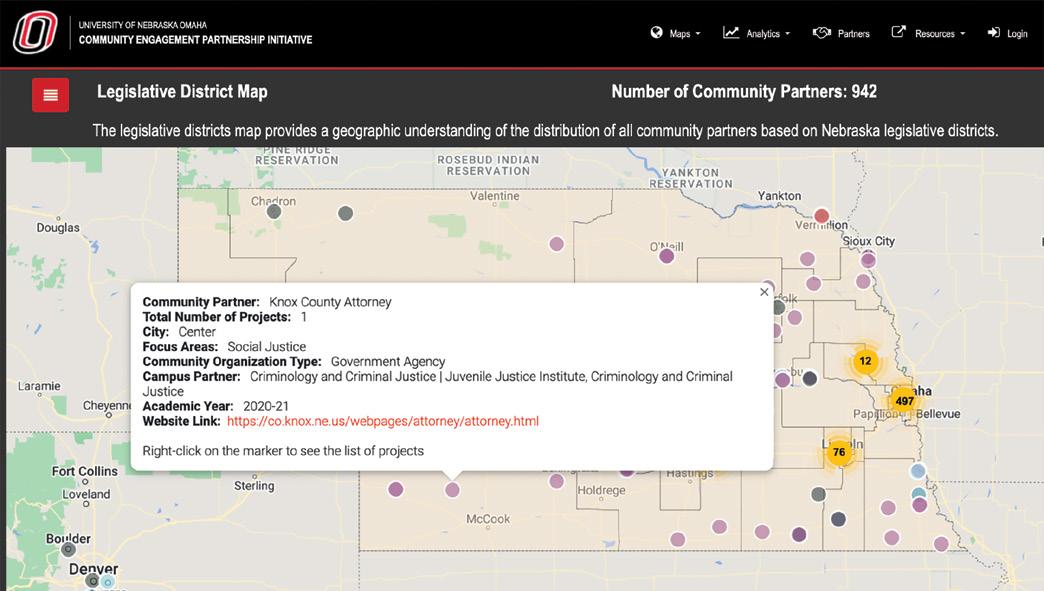This screenshot has height=591, width=1044.
Task: Click the 2020-21 academic year value
Action: coord(266,406)
